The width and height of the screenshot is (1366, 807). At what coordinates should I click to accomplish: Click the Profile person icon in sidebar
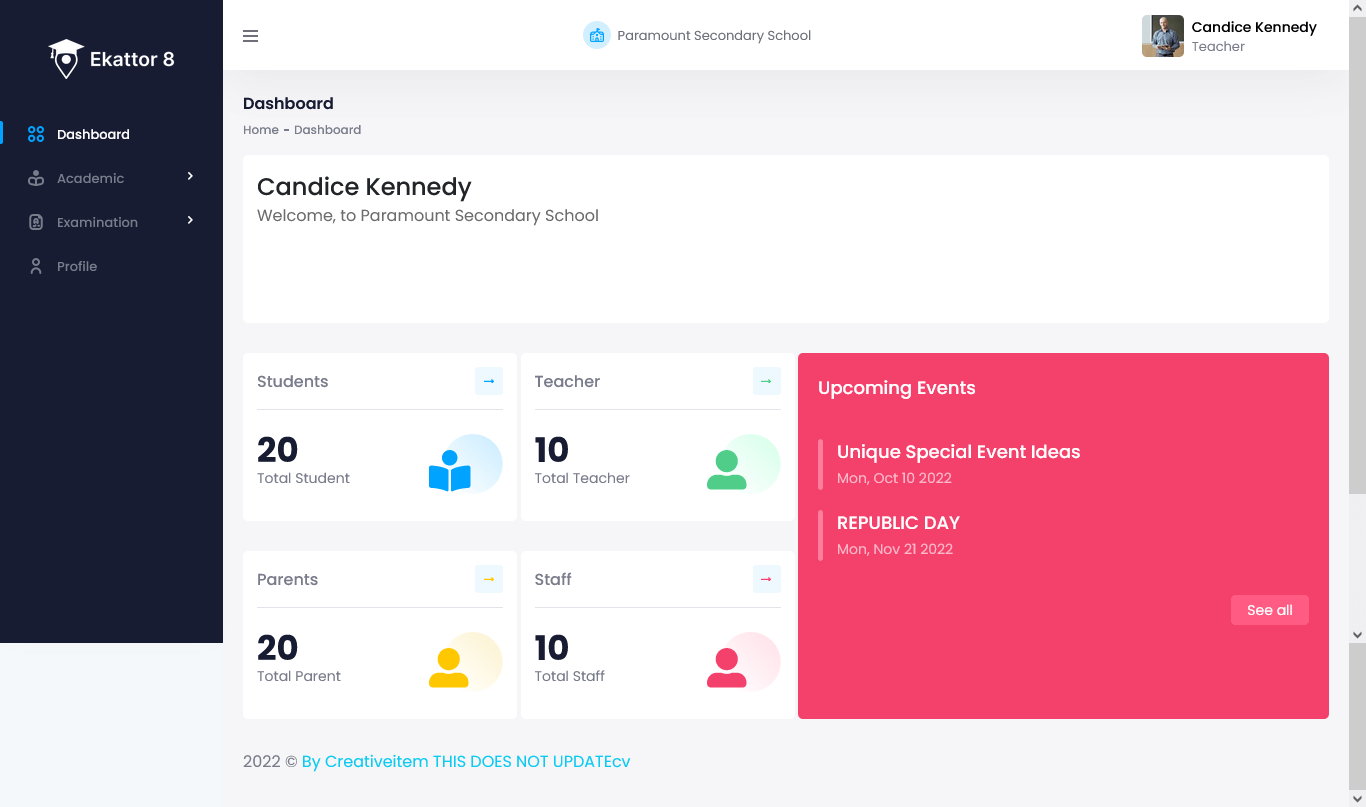[36, 265]
